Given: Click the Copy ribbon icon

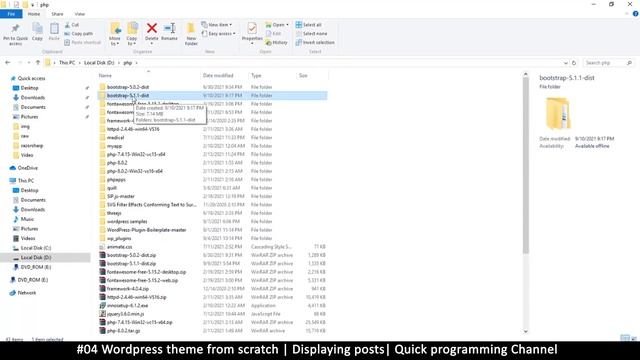Looking at the screenshot, I should coord(37,32).
